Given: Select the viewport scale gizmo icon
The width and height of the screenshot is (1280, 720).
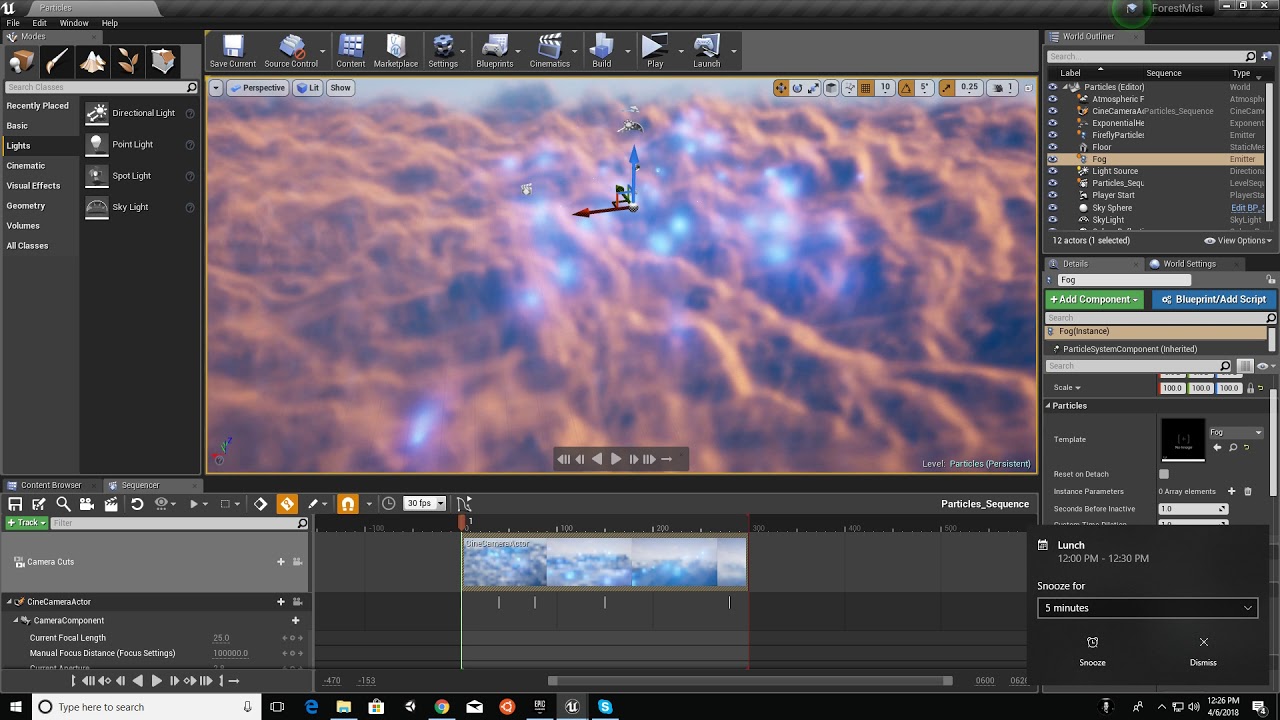Looking at the screenshot, I should coord(814,88).
